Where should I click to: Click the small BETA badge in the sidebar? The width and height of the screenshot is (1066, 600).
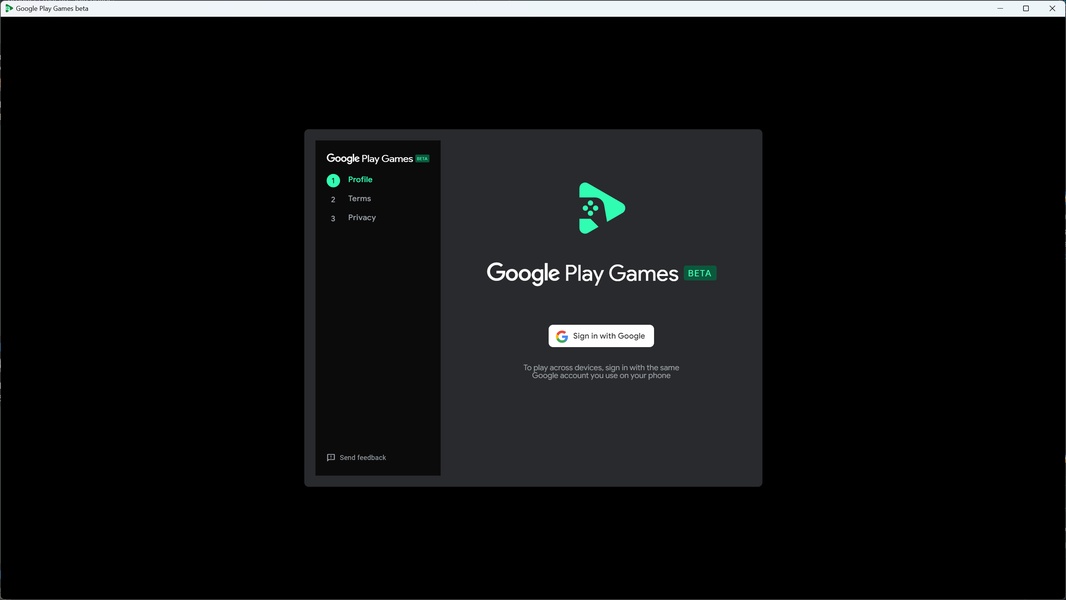click(422, 158)
